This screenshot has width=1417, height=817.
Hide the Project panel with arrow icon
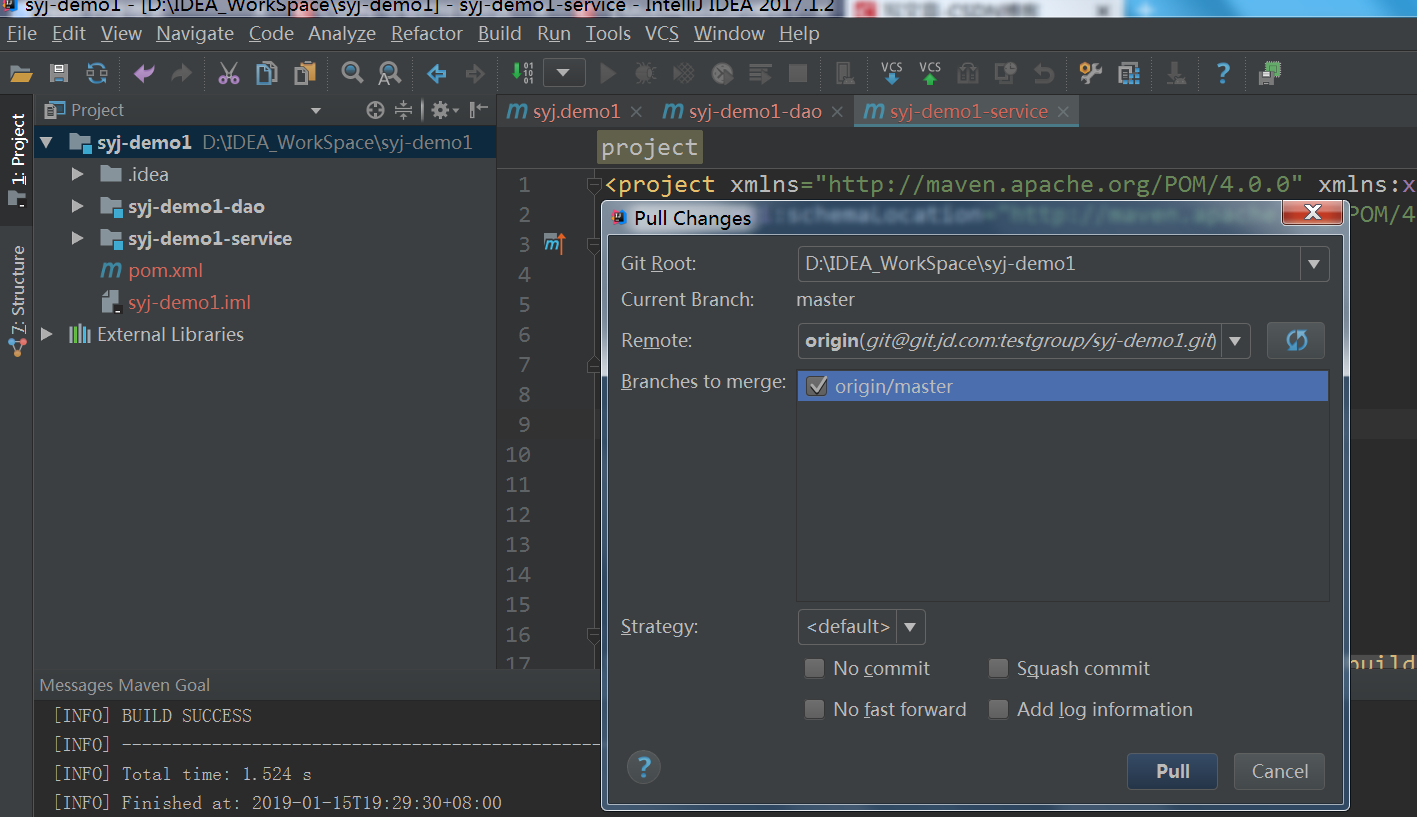tap(480, 110)
